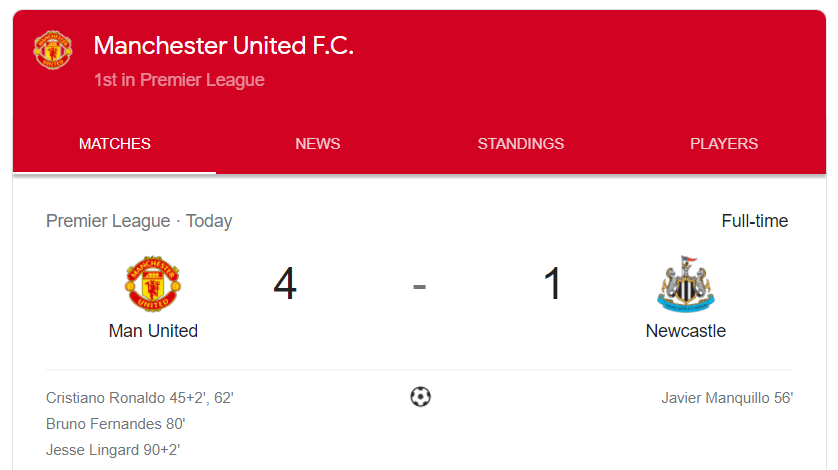
Task: Click the Man United team name
Action: pyautogui.click(x=153, y=331)
